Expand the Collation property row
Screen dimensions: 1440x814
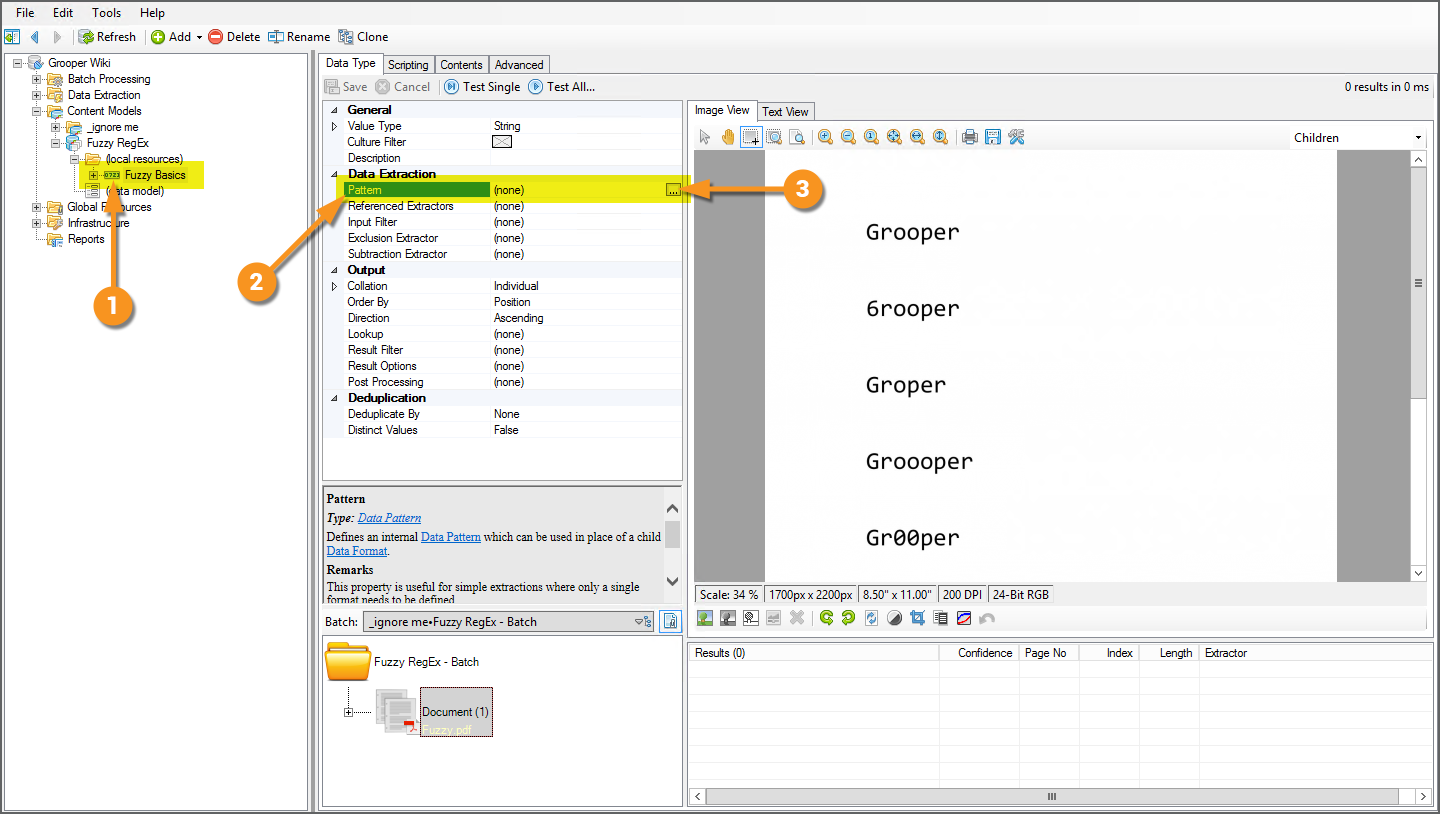(x=334, y=286)
